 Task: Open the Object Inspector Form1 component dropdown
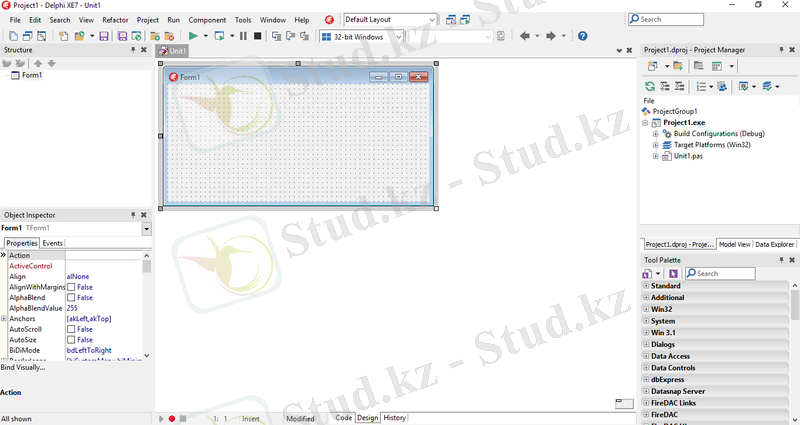(146, 229)
